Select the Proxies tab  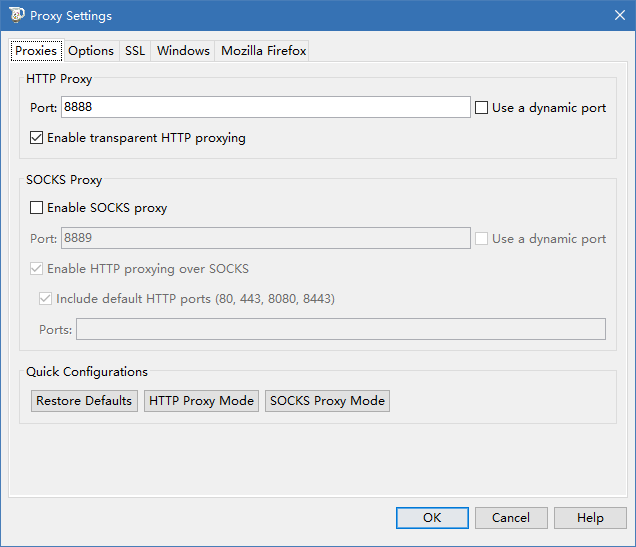coord(36,51)
